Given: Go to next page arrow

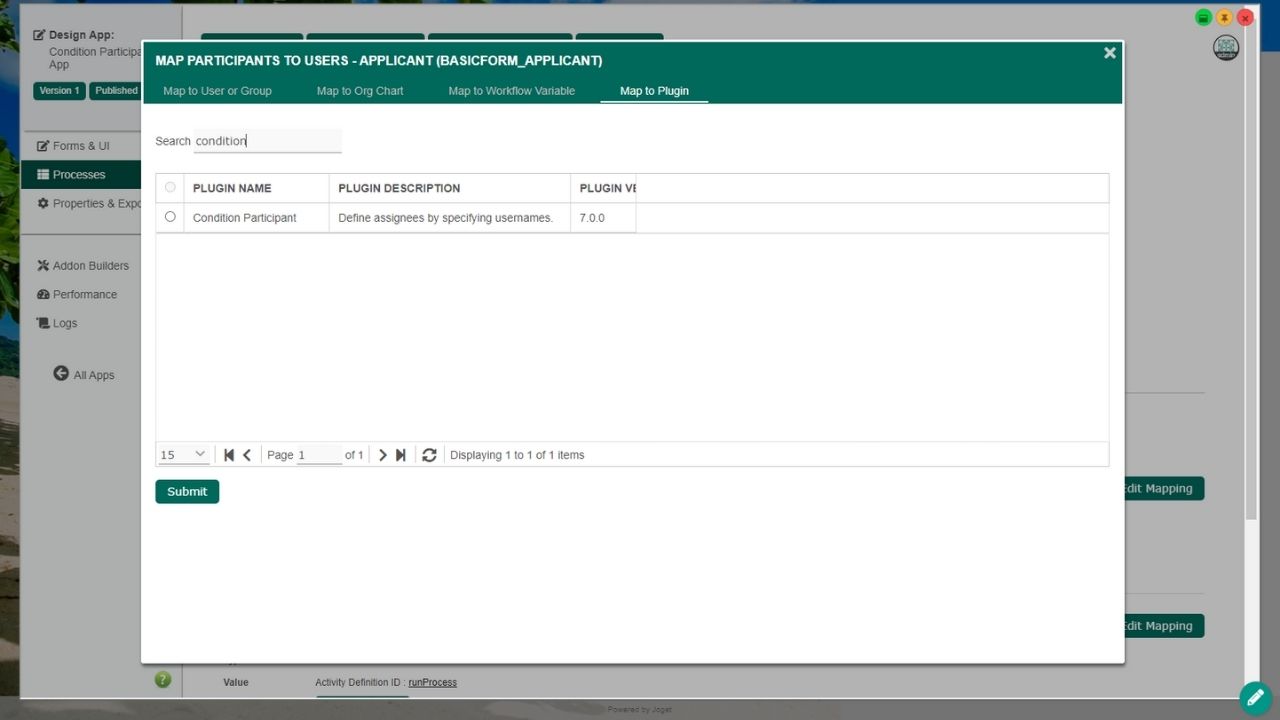Looking at the screenshot, I should coord(382,455).
